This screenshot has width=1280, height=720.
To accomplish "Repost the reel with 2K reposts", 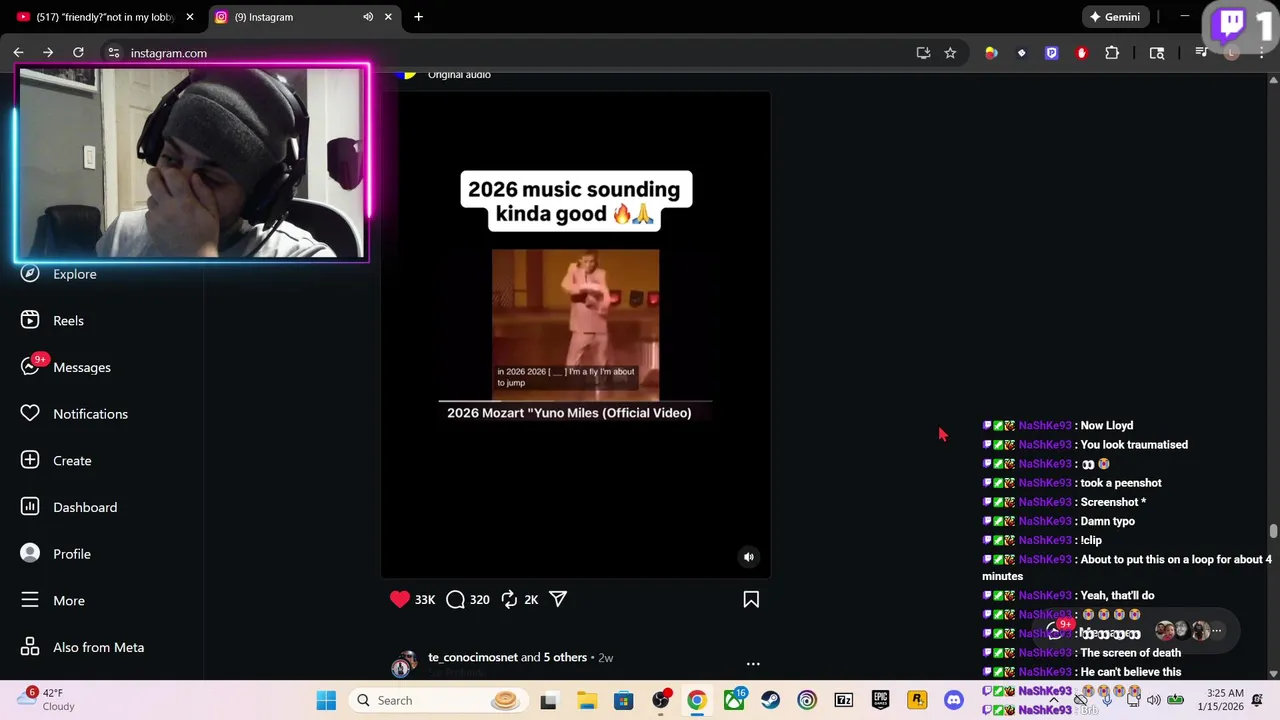I will 509,599.
